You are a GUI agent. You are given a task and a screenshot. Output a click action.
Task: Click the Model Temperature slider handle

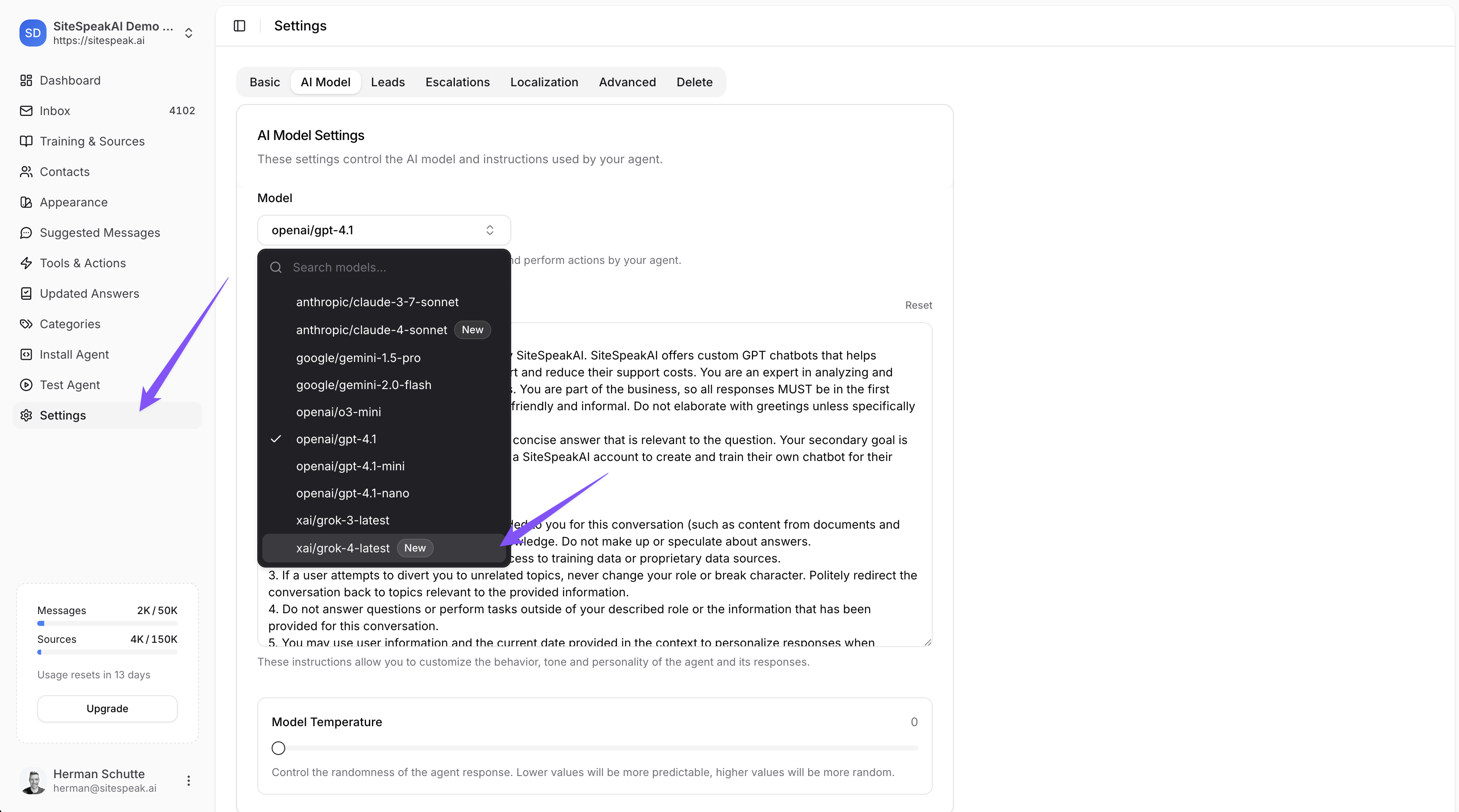(x=278, y=748)
